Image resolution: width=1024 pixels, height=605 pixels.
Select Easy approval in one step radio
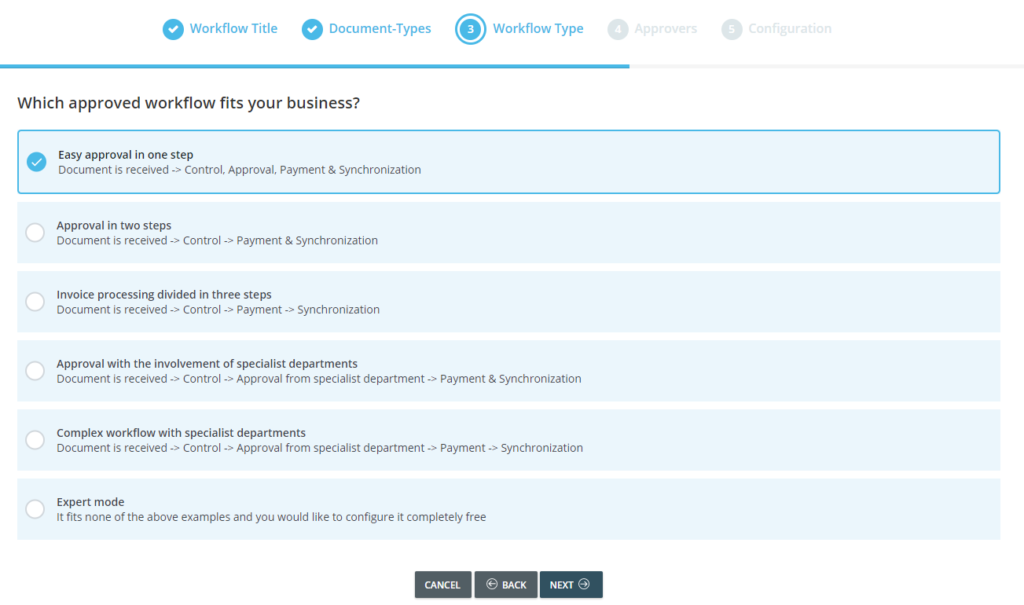tap(37, 161)
